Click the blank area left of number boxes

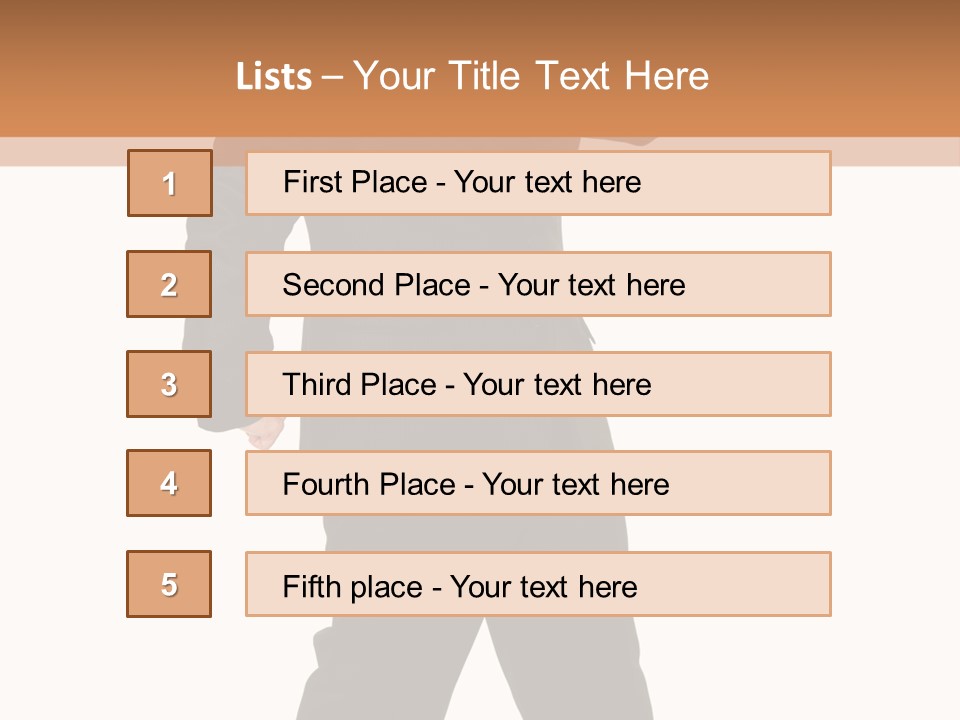[62, 400]
